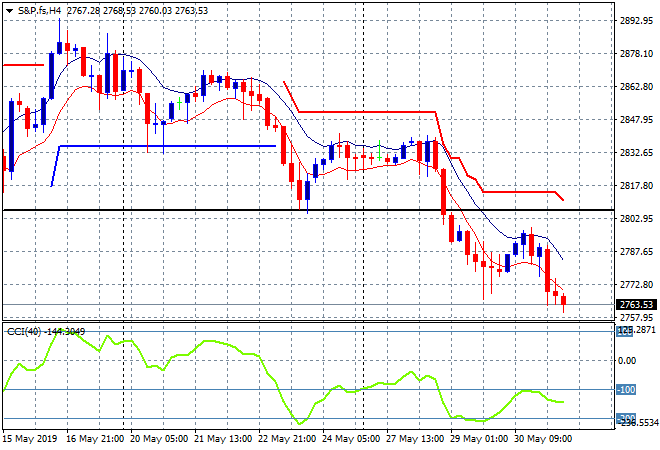Click the 2862.80 price axis label

pyautogui.click(x=636, y=87)
